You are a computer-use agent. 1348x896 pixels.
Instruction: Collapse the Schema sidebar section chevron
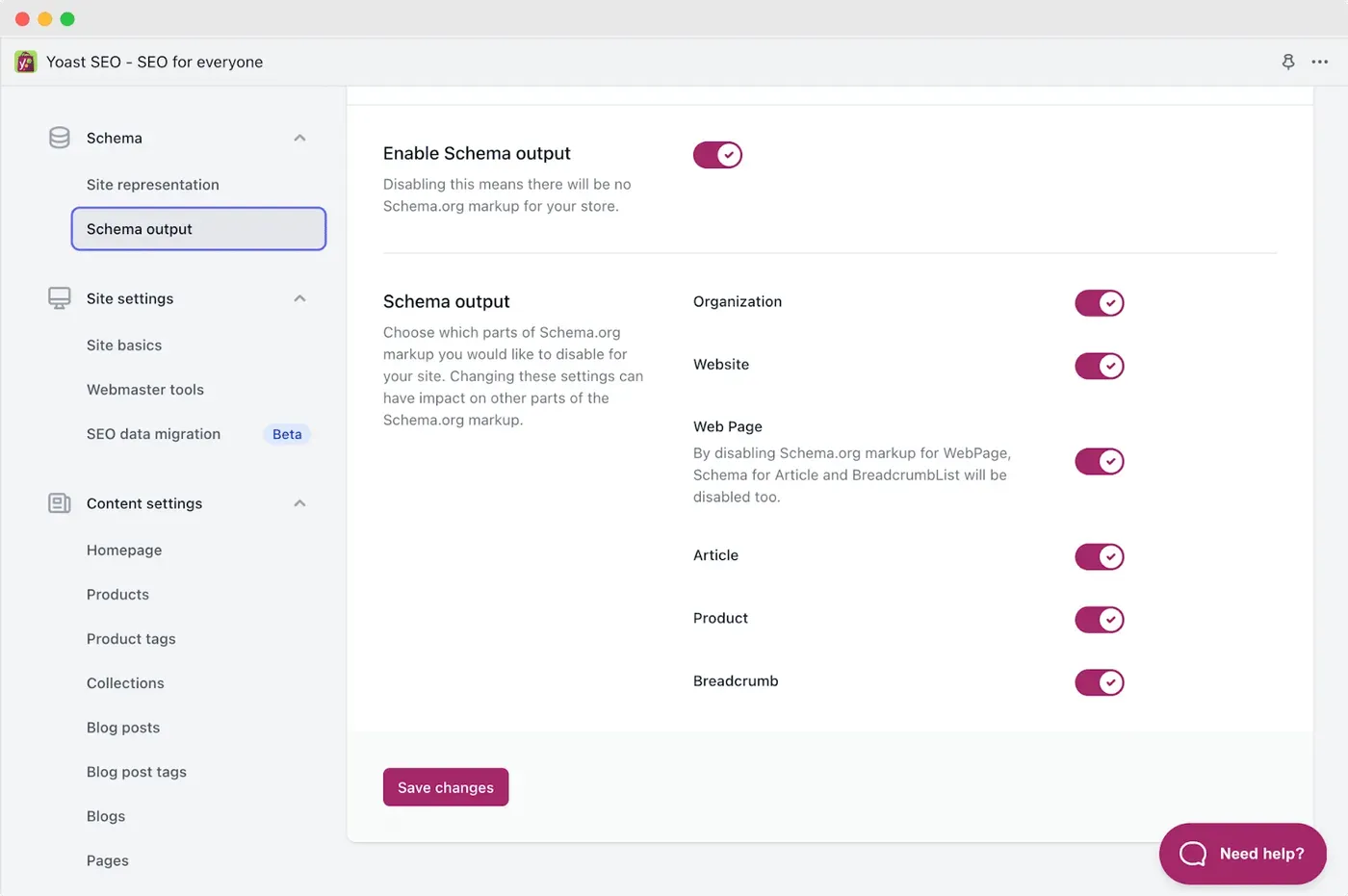(x=299, y=138)
